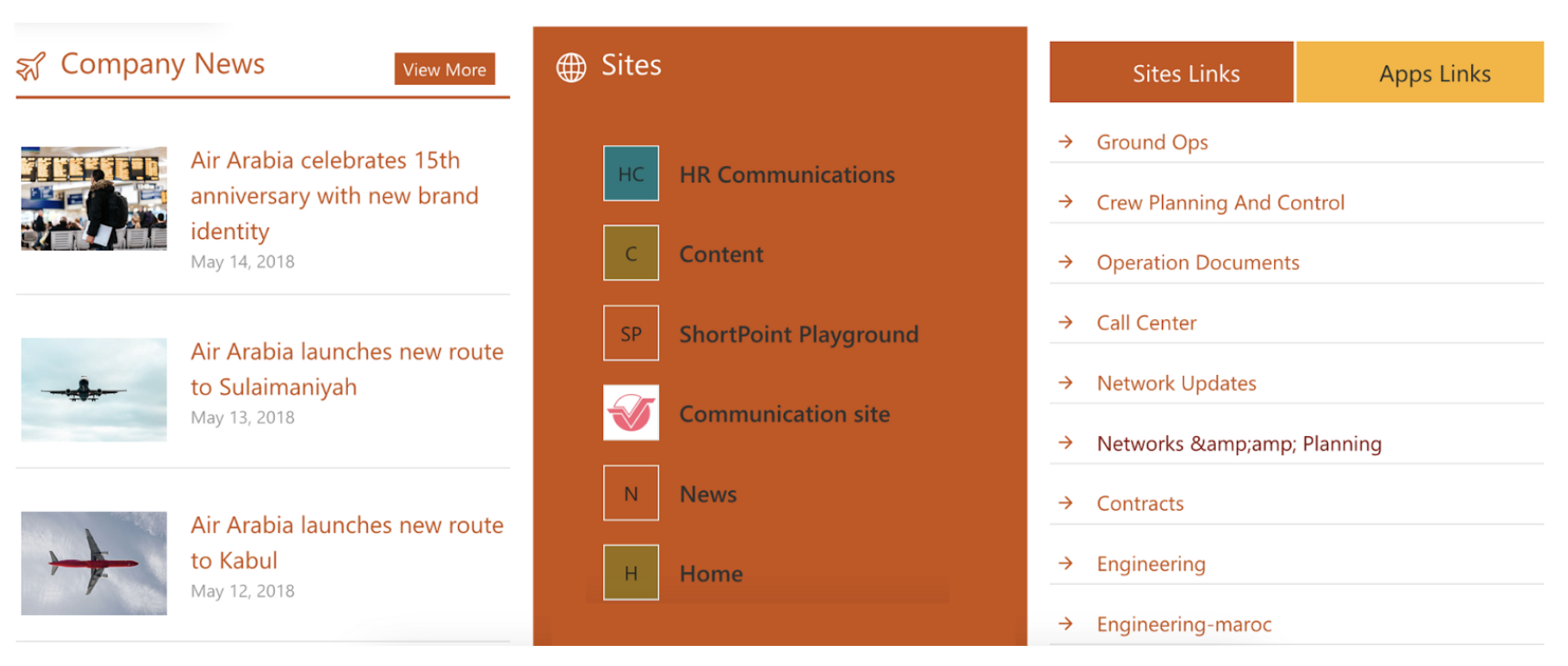The height and width of the screenshot is (666, 1568).
Task: Click the arrow beside Crew Planning And Control
Action: 1065,202
